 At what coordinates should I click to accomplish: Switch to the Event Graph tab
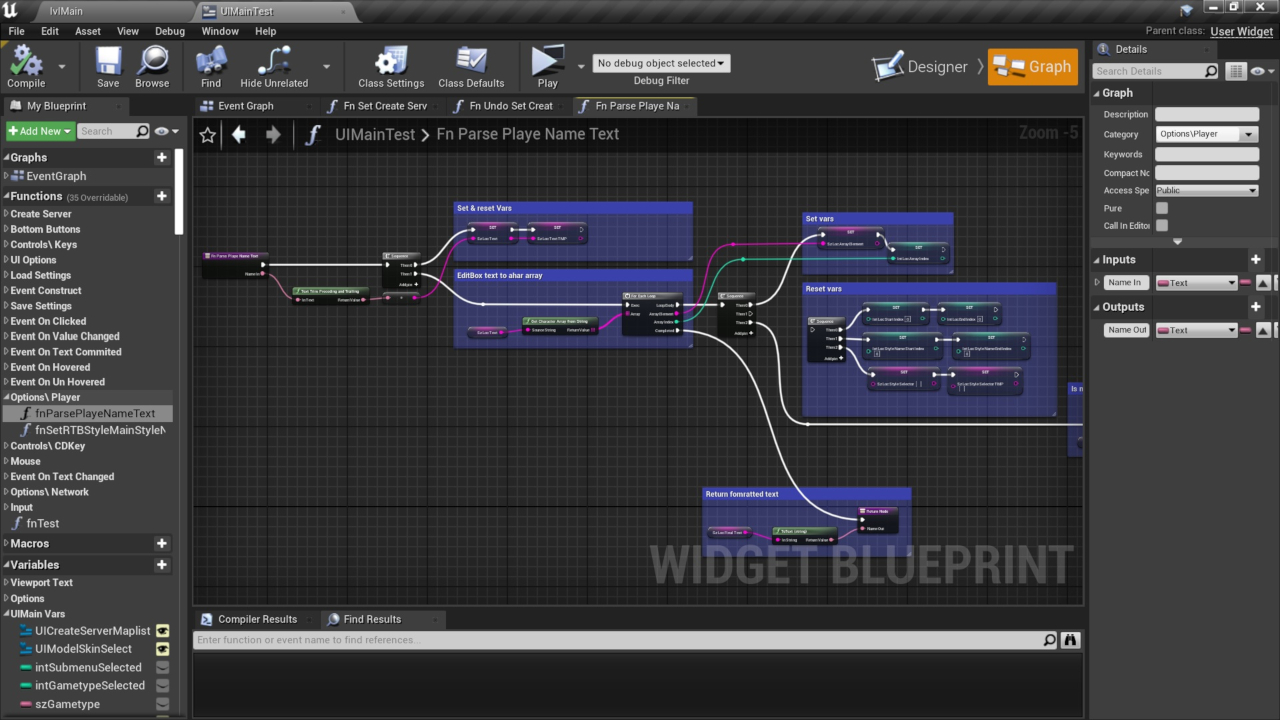click(245, 106)
